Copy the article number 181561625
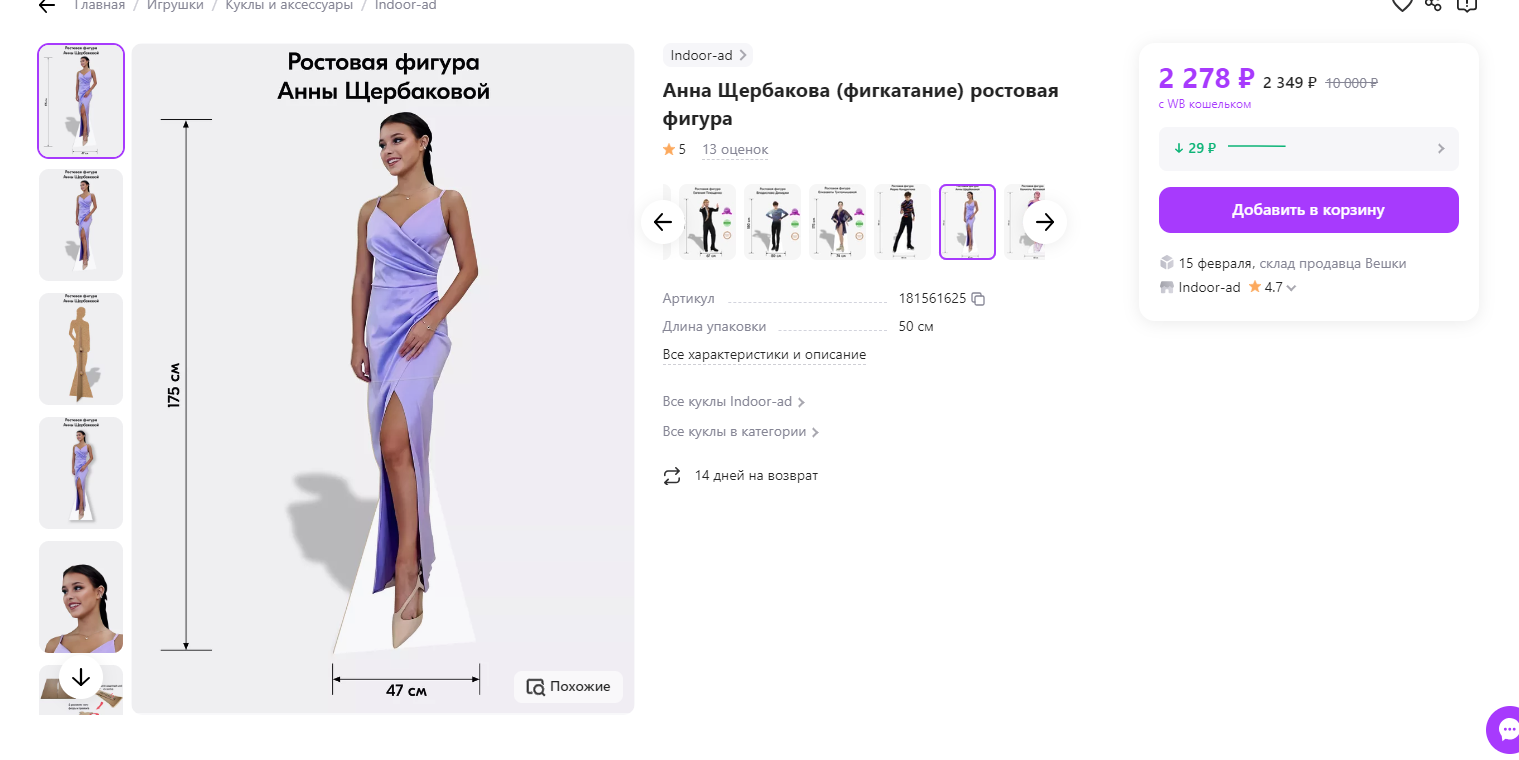Viewport: 1519px width, 760px height. click(978, 299)
